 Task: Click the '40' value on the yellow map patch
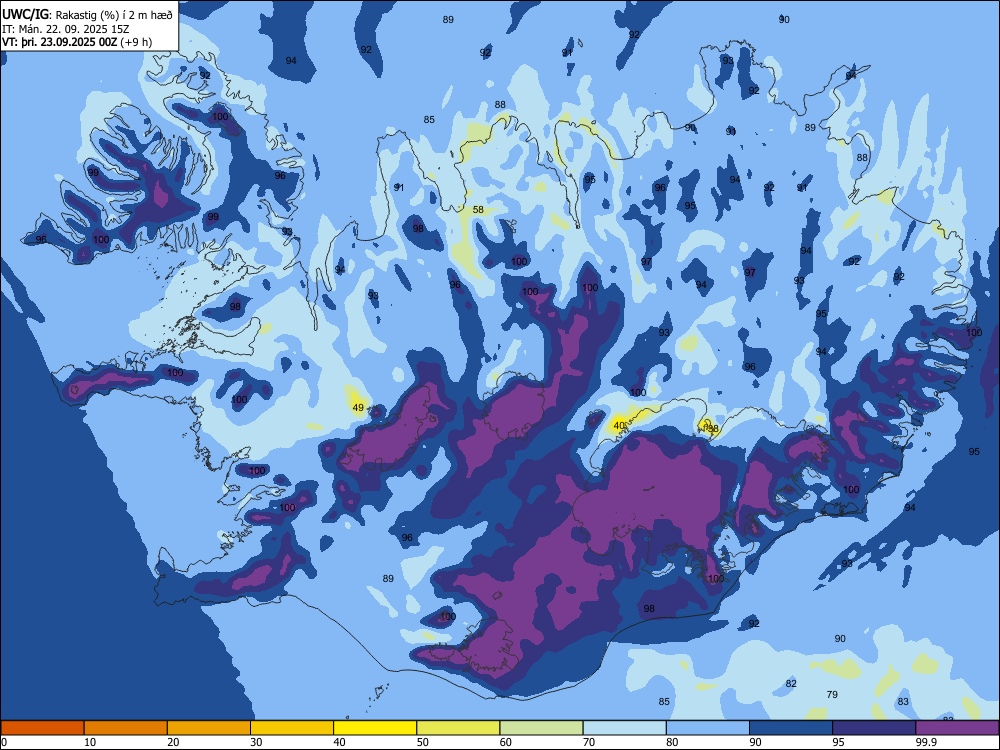pos(619,425)
